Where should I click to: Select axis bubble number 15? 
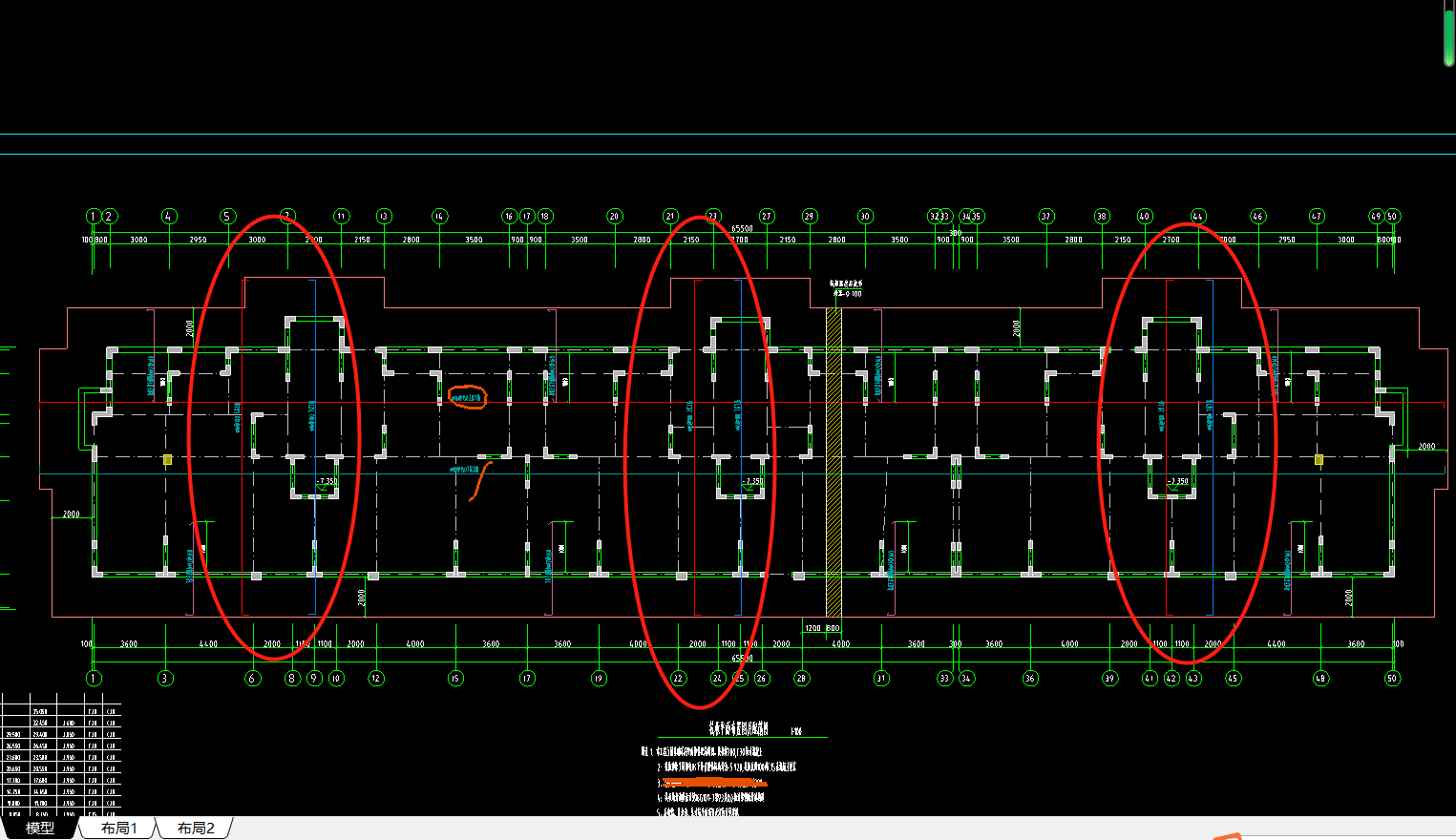click(x=455, y=679)
